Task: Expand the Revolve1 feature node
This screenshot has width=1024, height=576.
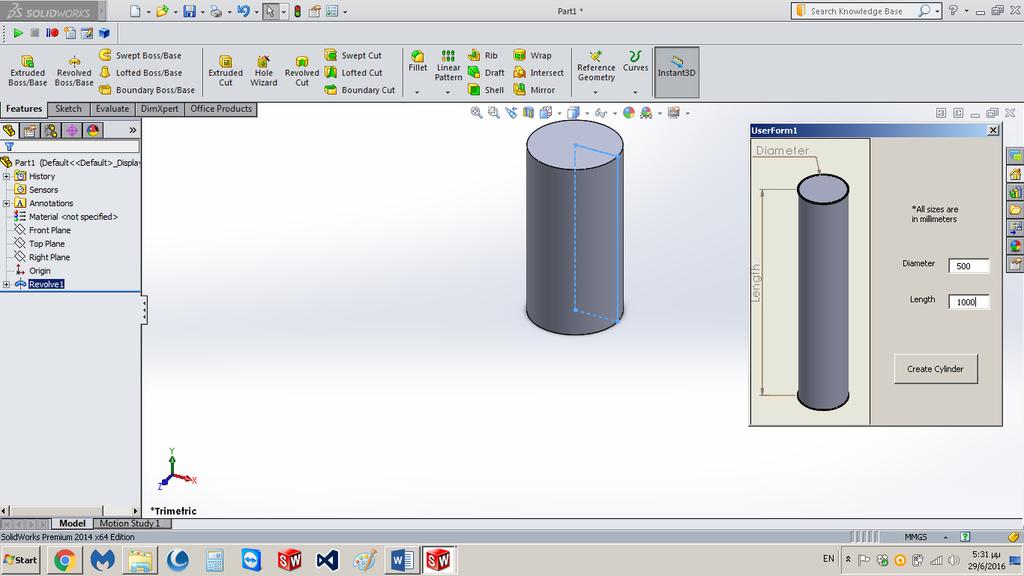Action: pyautogui.click(x=7, y=284)
